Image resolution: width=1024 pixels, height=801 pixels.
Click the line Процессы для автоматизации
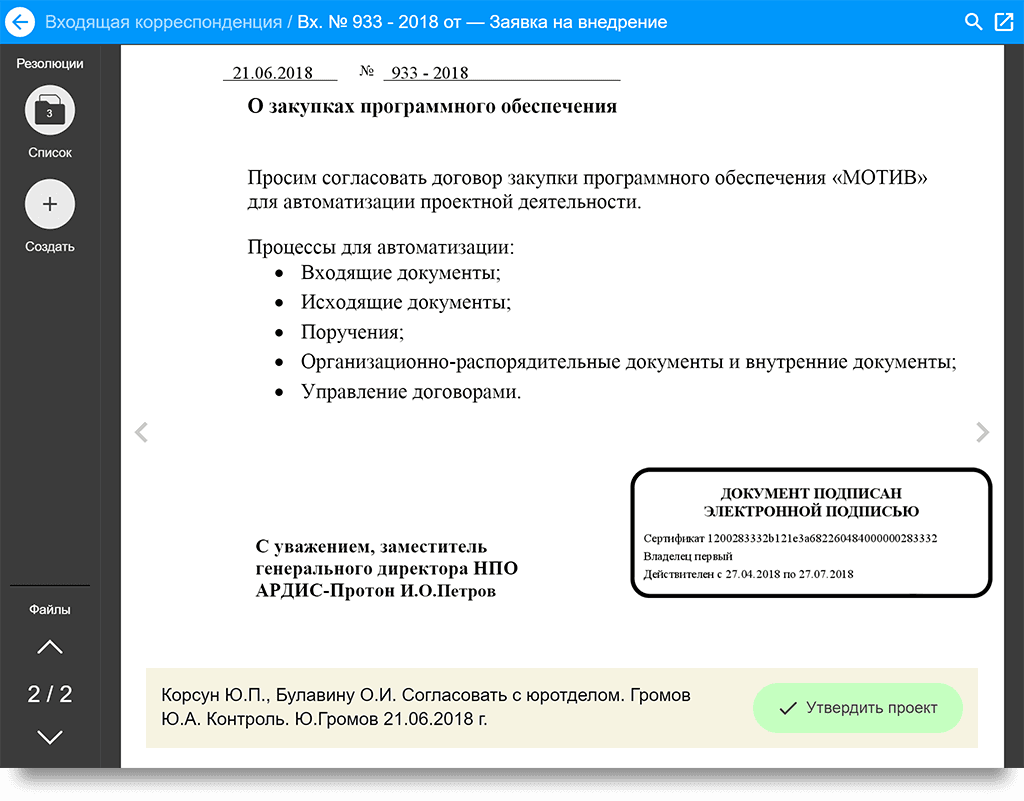pos(381,247)
